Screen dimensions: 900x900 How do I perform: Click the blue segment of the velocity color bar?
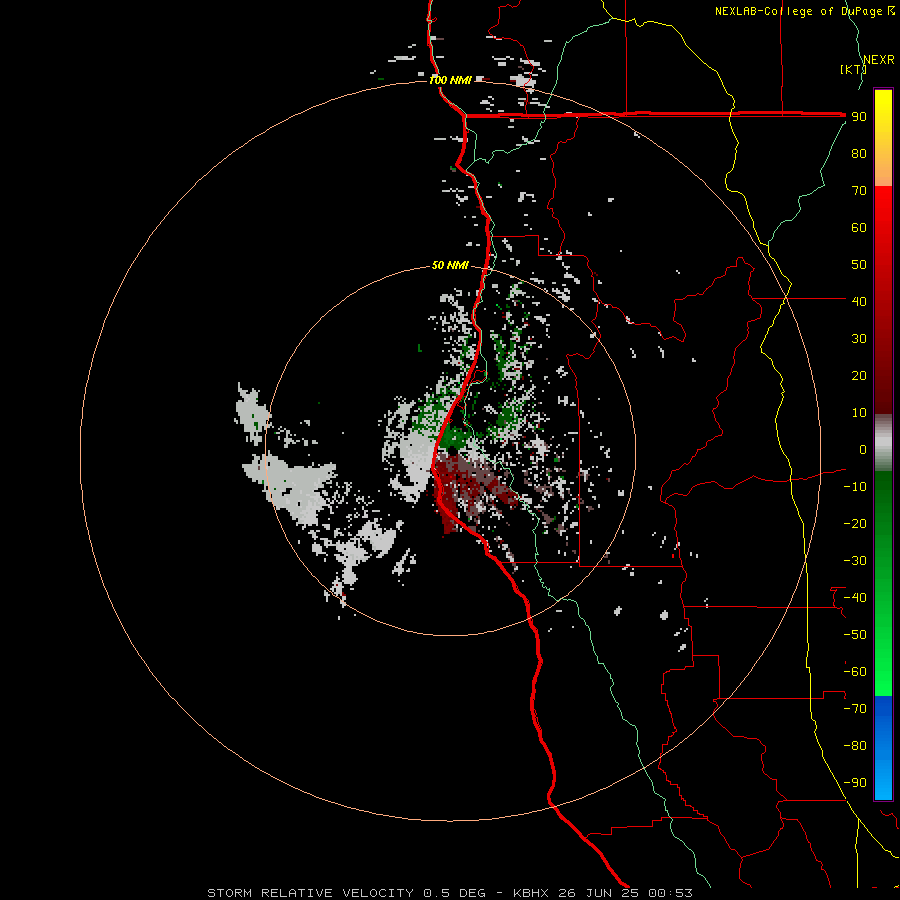click(x=883, y=748)
